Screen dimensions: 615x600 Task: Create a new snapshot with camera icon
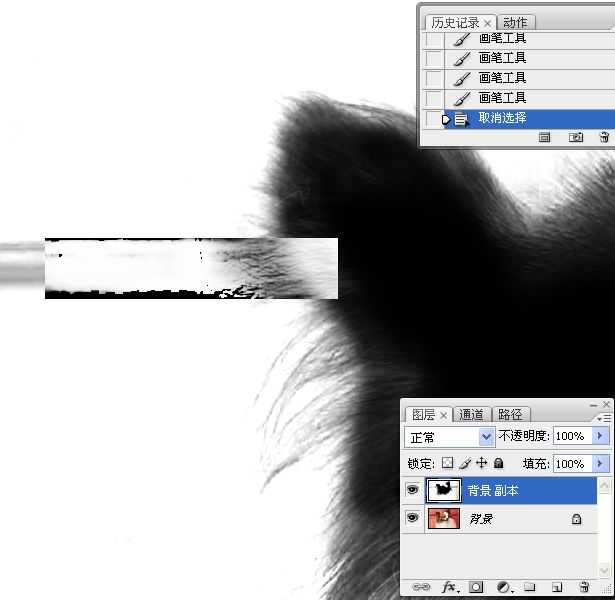(x=575, y=137)
